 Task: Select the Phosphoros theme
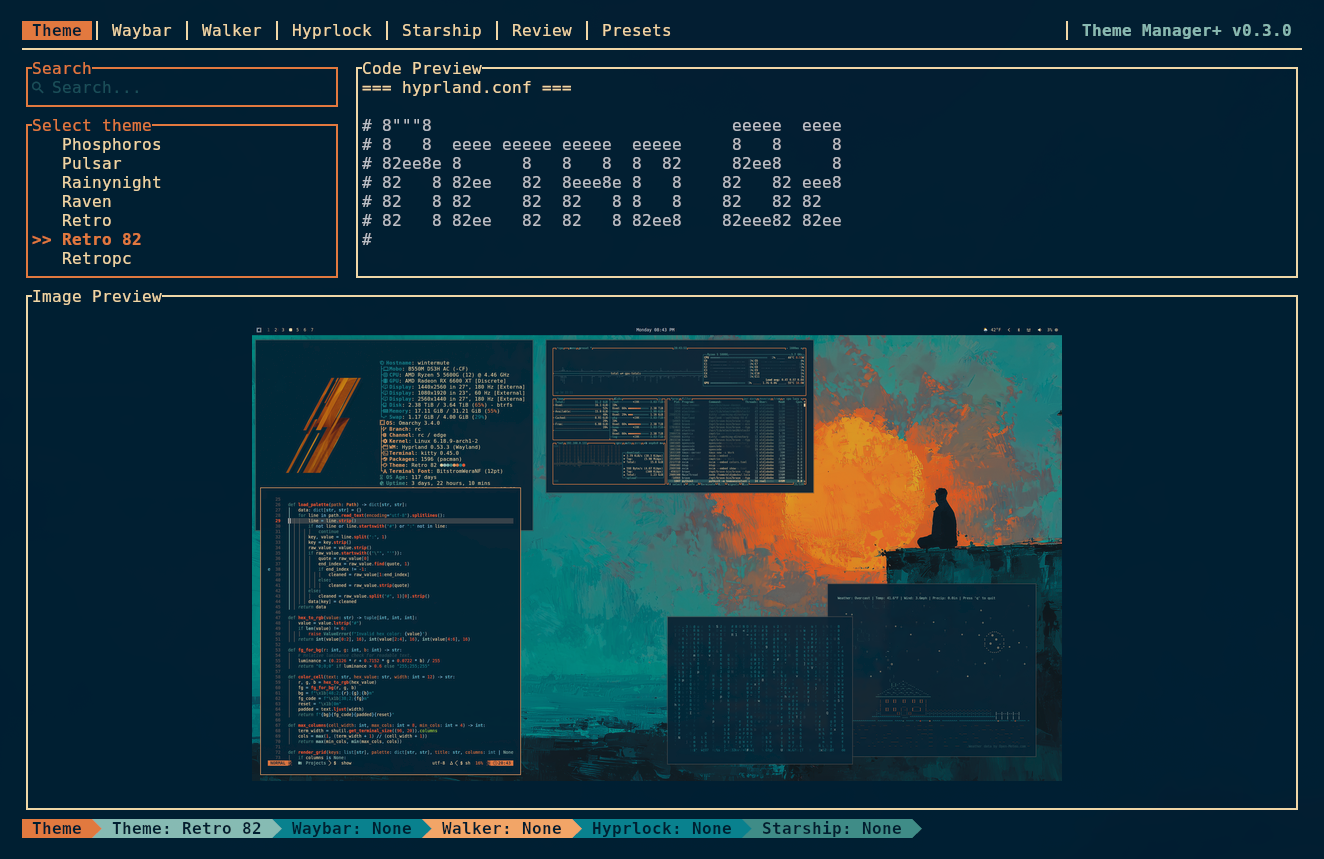pos(111,144)
